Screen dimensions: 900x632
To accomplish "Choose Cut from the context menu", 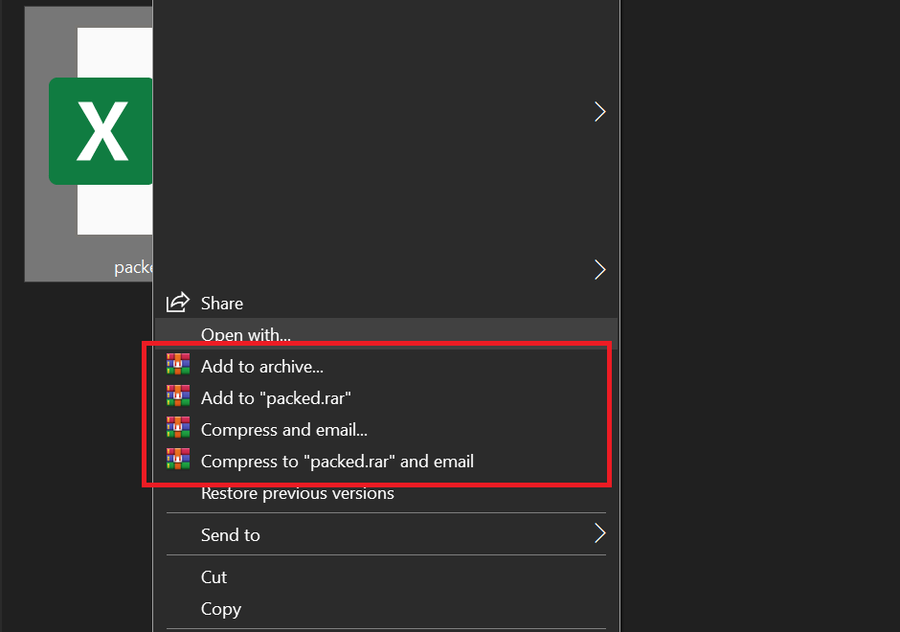I will [386, 577].
